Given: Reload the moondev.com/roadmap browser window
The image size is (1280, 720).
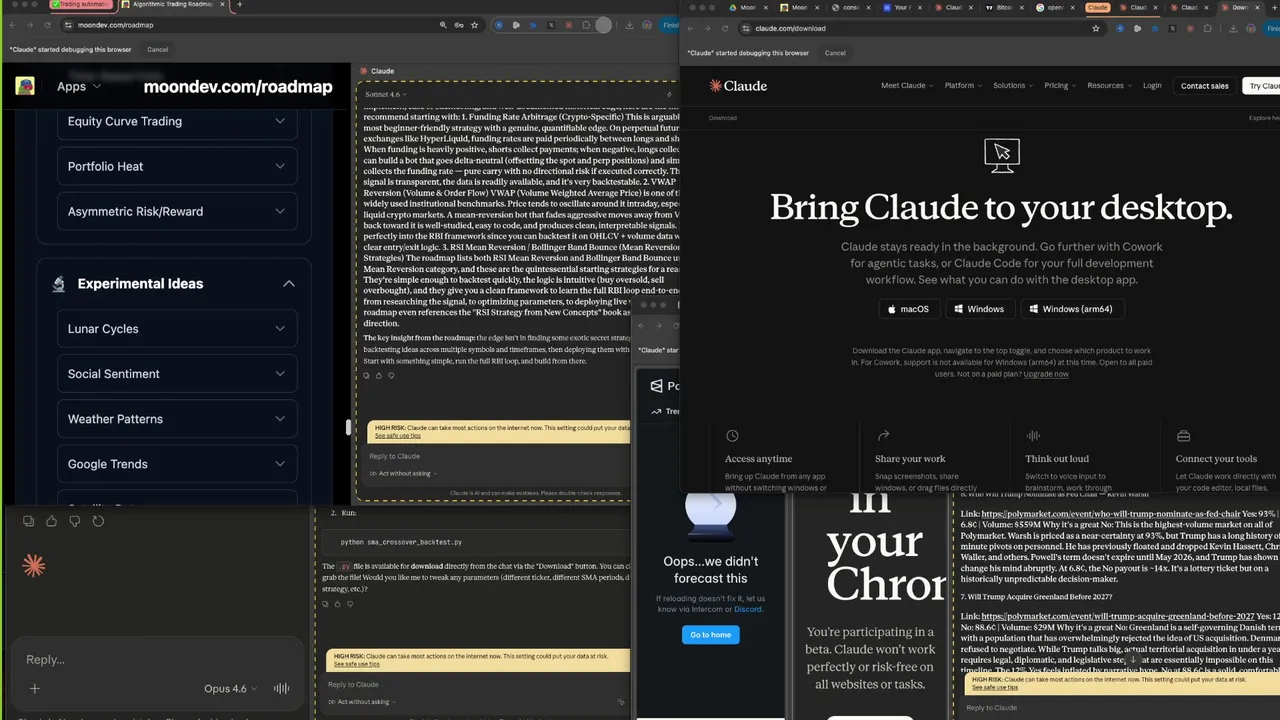Looking at the screenshot, I should [47, 25].
